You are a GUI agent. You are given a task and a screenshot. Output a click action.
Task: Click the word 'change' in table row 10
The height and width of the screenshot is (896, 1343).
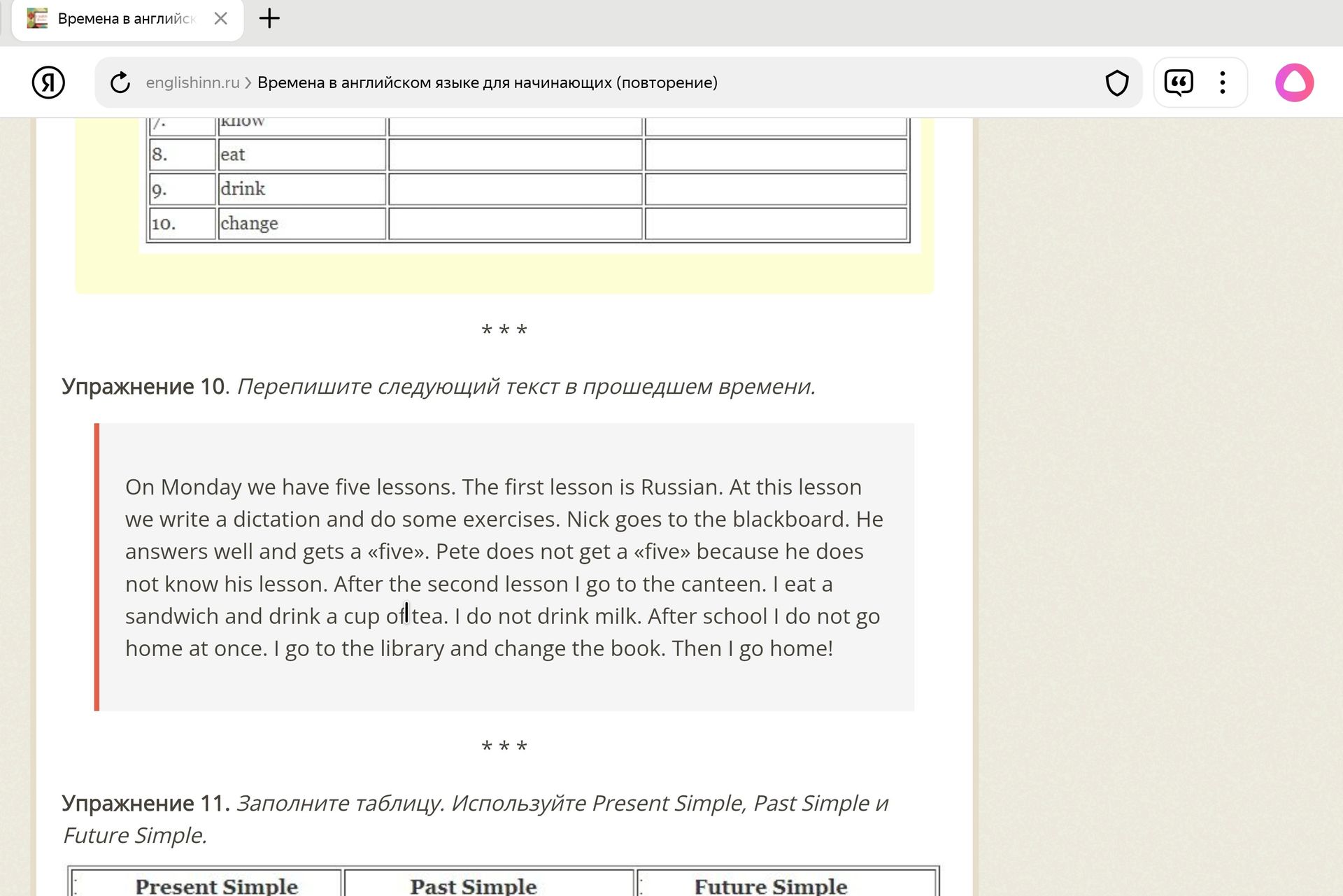(249, 224)
